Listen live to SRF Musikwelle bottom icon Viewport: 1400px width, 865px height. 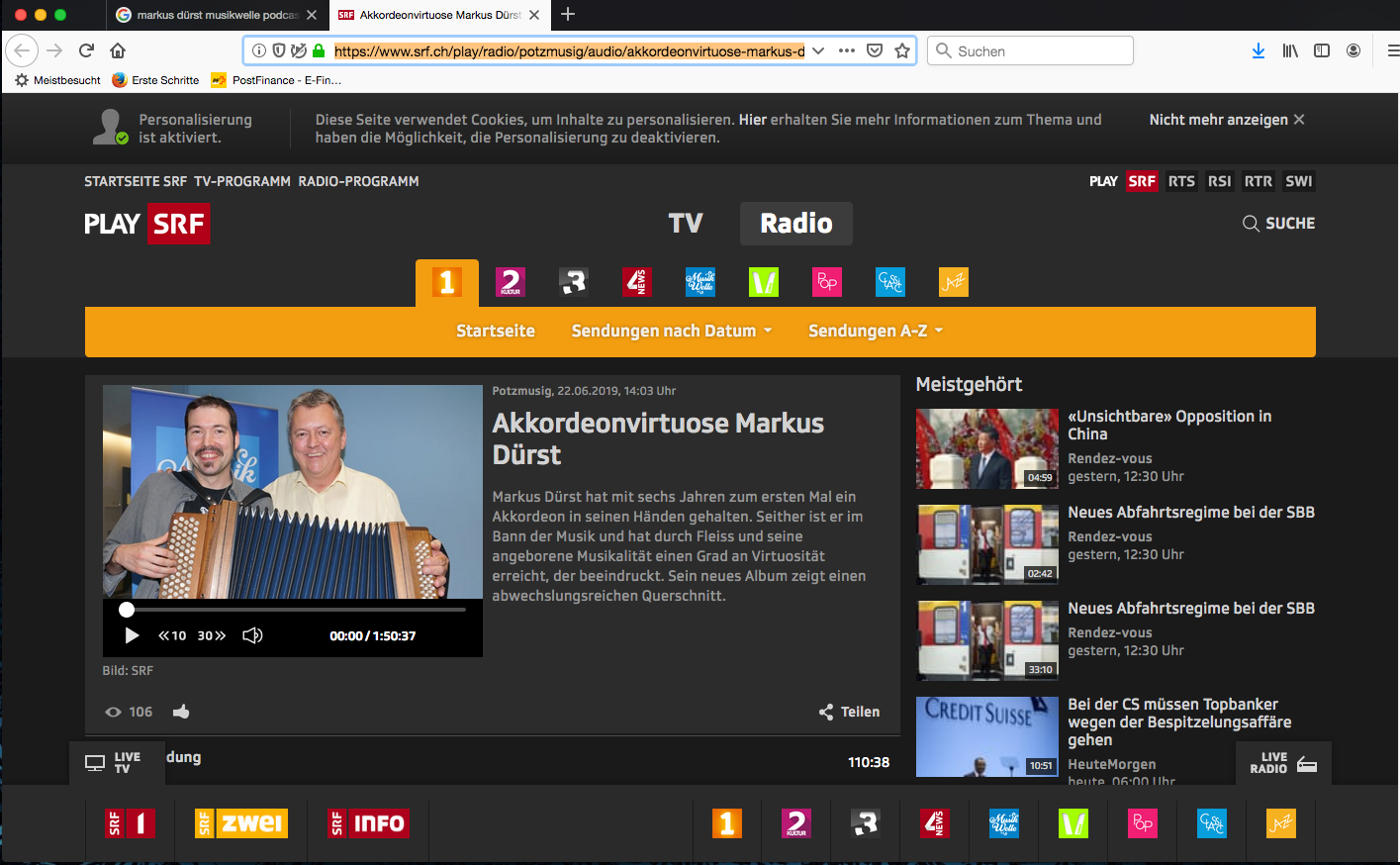pos(1004,823)
